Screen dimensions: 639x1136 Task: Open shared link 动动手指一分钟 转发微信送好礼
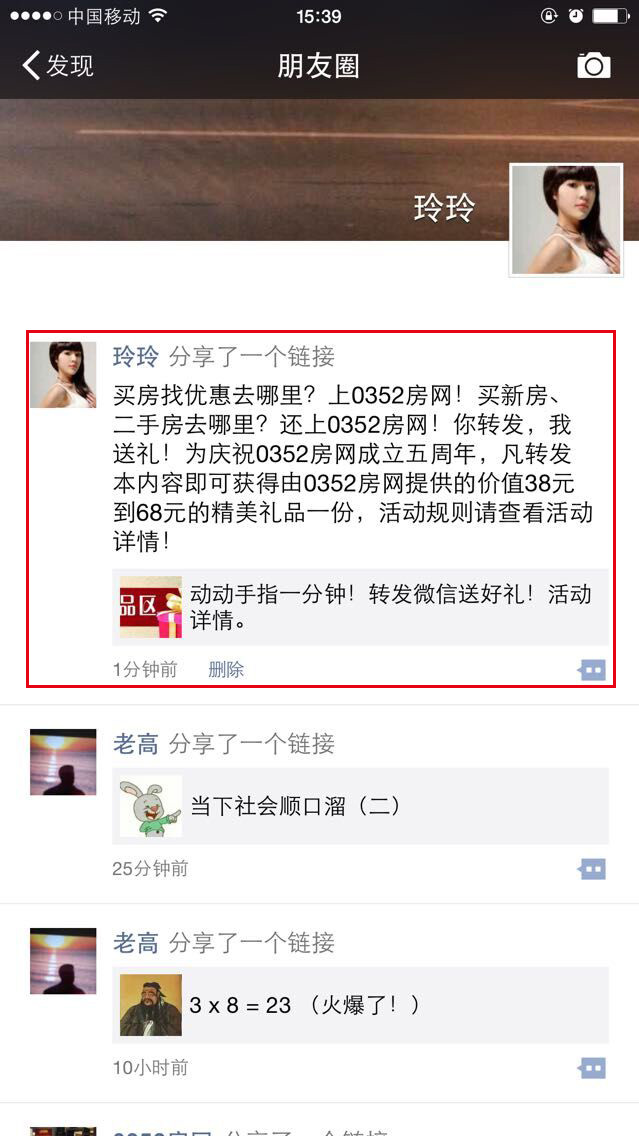tap(360, 607)
